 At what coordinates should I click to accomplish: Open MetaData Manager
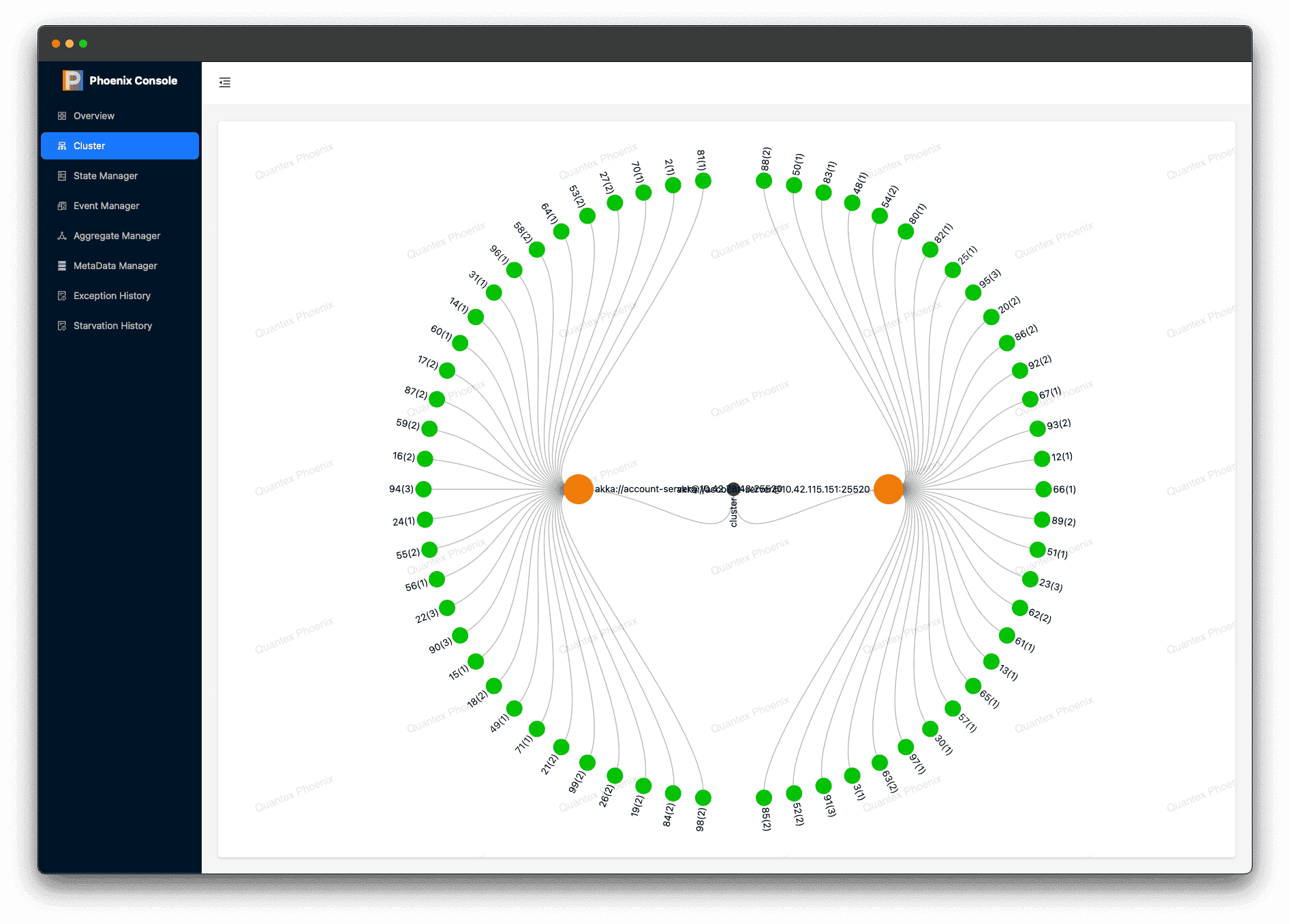(120, 266)
